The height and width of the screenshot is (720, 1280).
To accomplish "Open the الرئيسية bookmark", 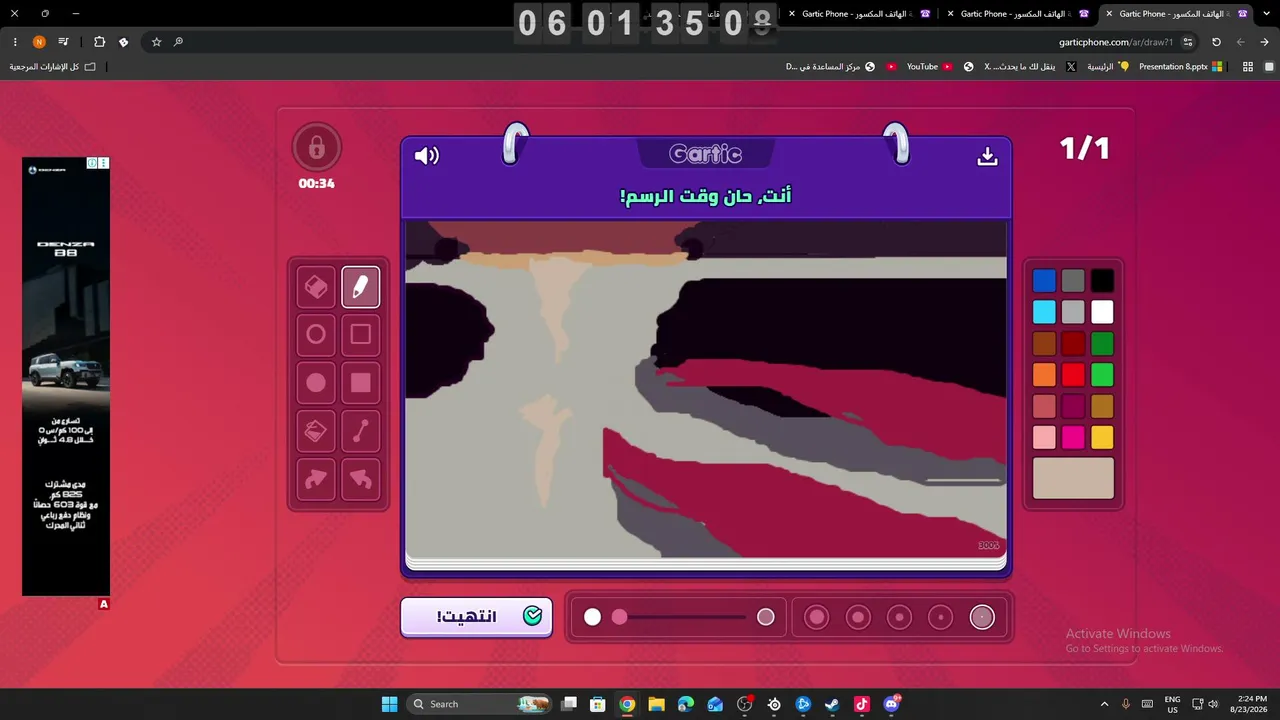I will [x=1108, y=67].
